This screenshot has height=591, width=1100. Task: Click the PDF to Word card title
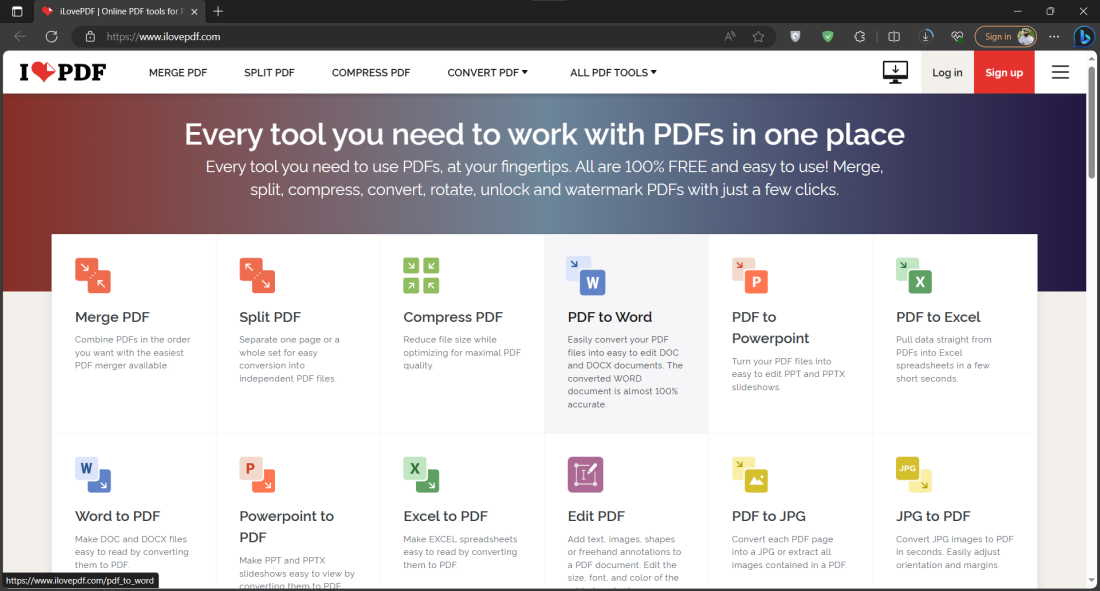(610, 317)
